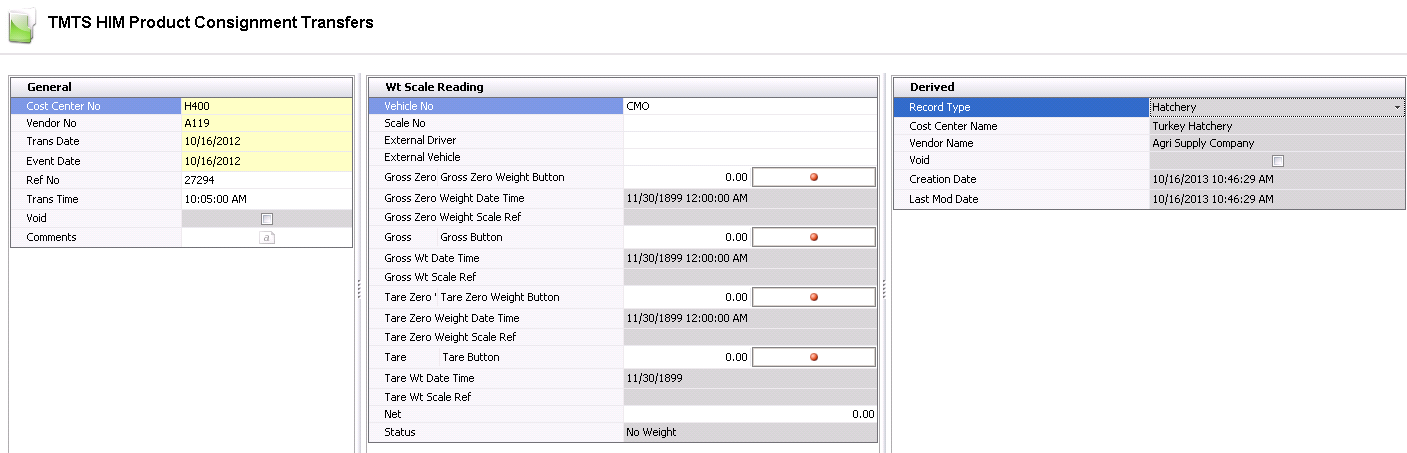Edit the Vehicle No field
Viewport: 1407px width, 453px height.
click(749, 106)
